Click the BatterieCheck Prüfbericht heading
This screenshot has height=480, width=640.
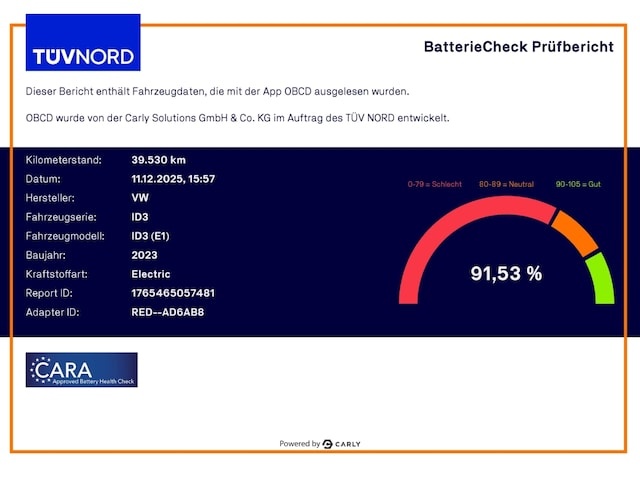point(518,47)
